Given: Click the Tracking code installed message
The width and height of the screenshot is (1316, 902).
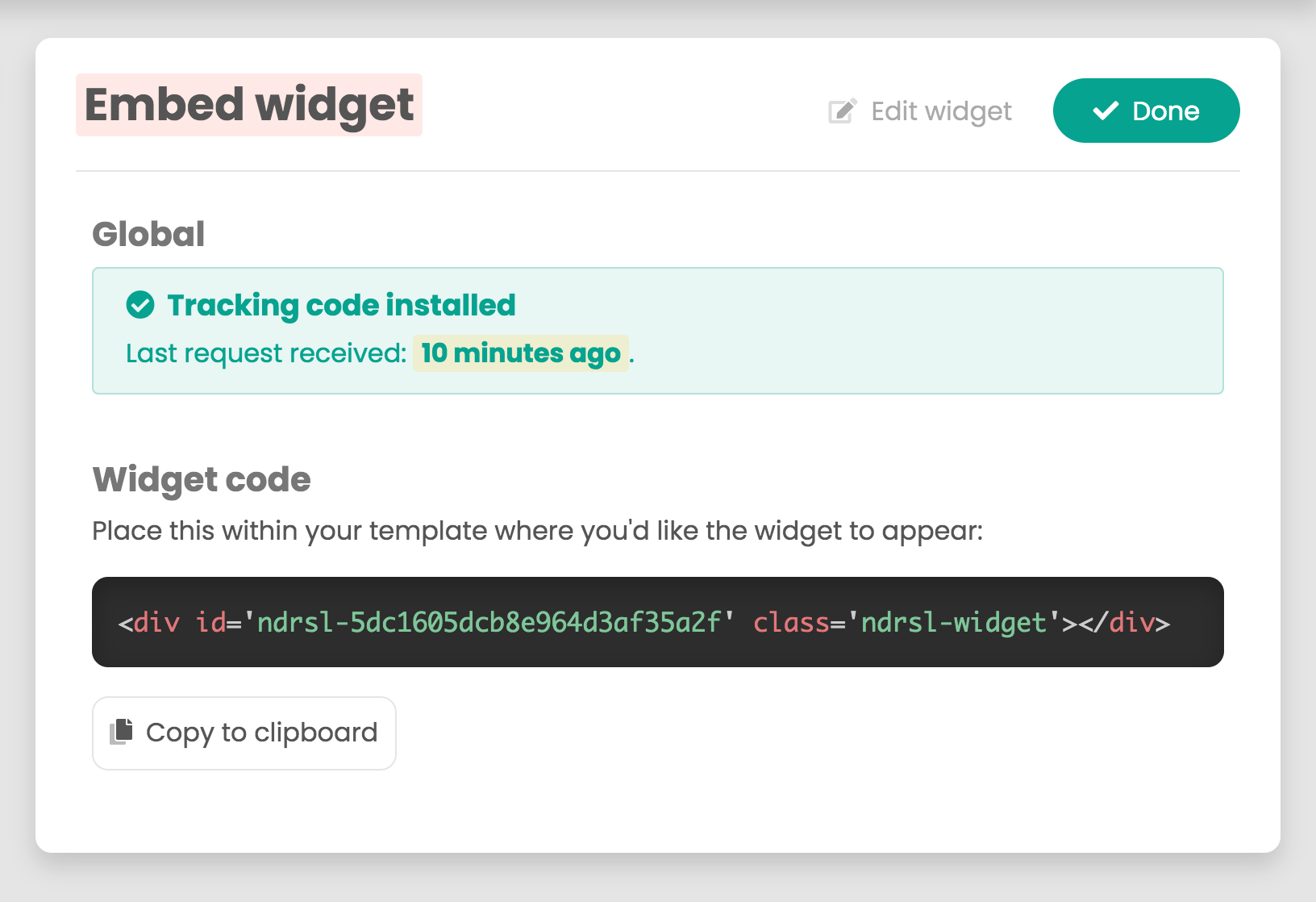Looking at the screenshot, I should [340, 305].
